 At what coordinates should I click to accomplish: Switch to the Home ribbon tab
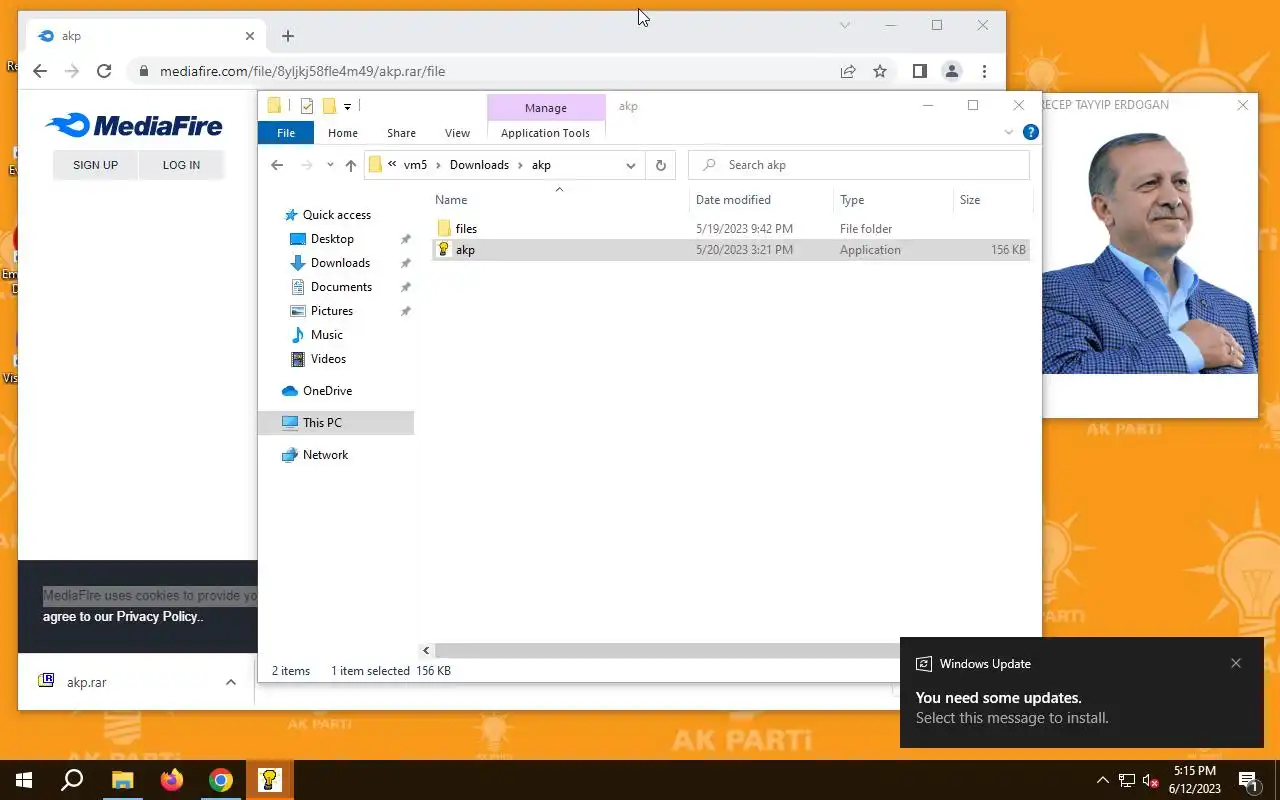coord(343,133)
